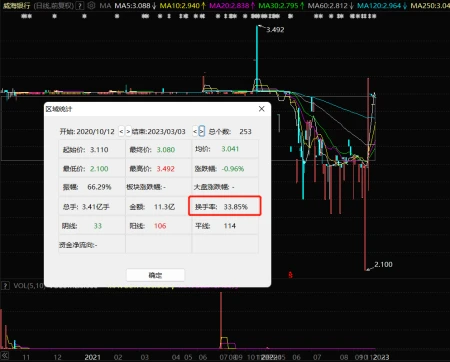Click the MA120:2.964 indicator label

coord(382,6)
